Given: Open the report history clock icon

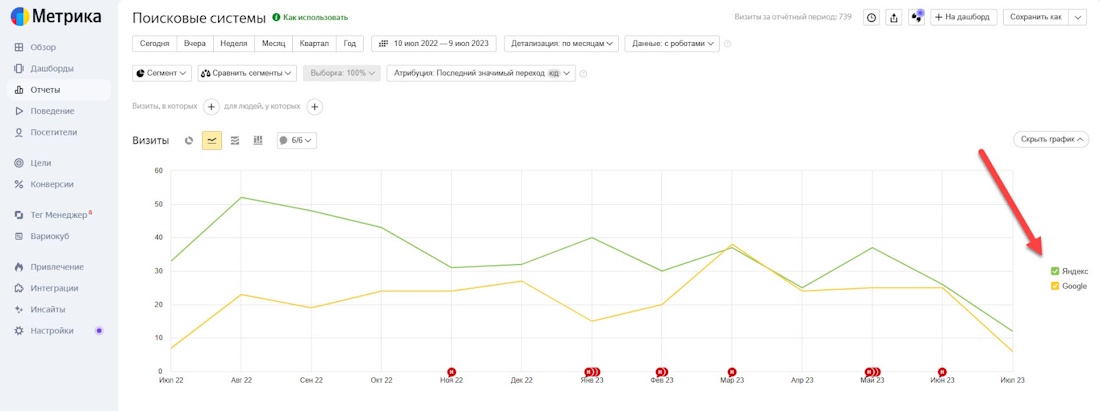Looking at the screenshot, I should [871, 17].
